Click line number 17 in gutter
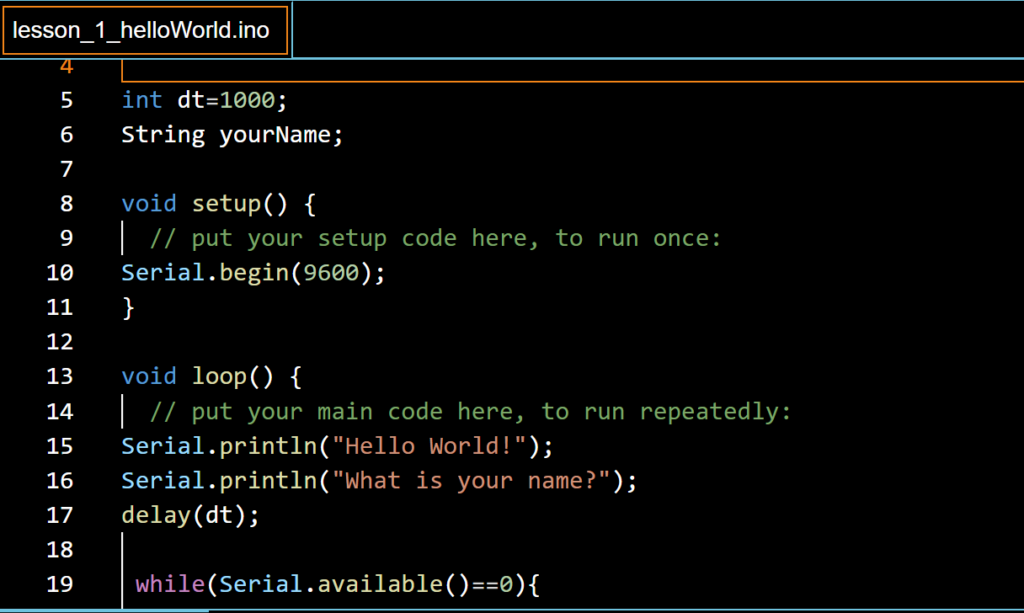1024x613 pixels. [x=60, y=515]
